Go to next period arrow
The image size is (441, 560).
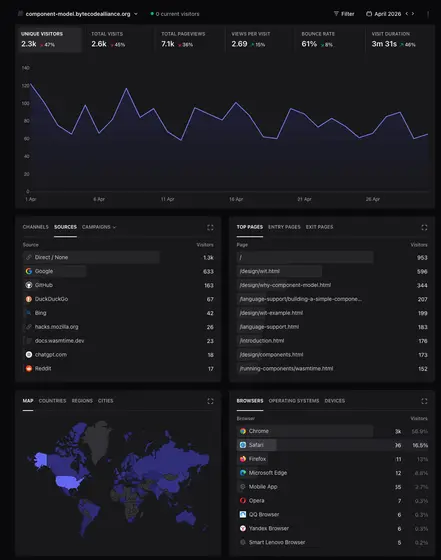click(413, 14)
